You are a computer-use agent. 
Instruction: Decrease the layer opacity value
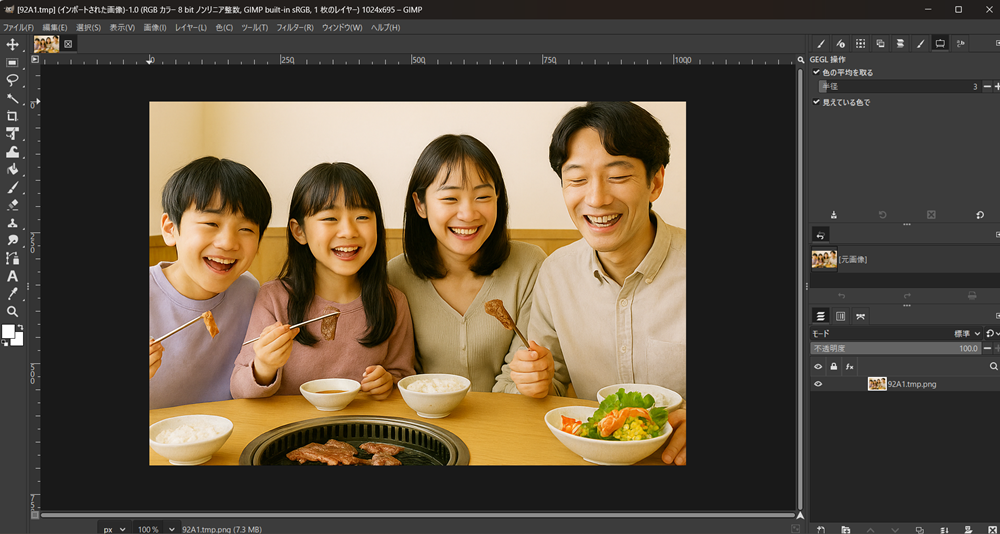pyautogui.click(x=987, y=348)
